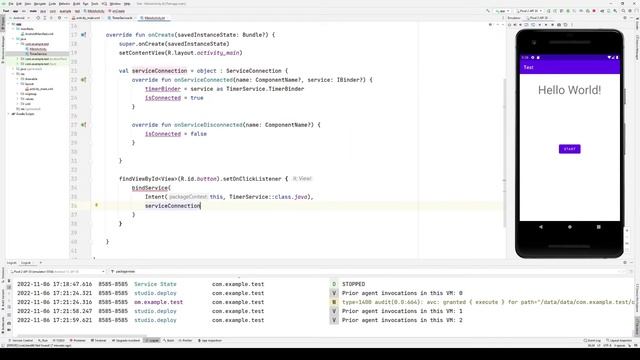This screenshot has width=640, height=360.
Task: Open the Window menu
Action: pyautogui.click(x=115, y=4)
